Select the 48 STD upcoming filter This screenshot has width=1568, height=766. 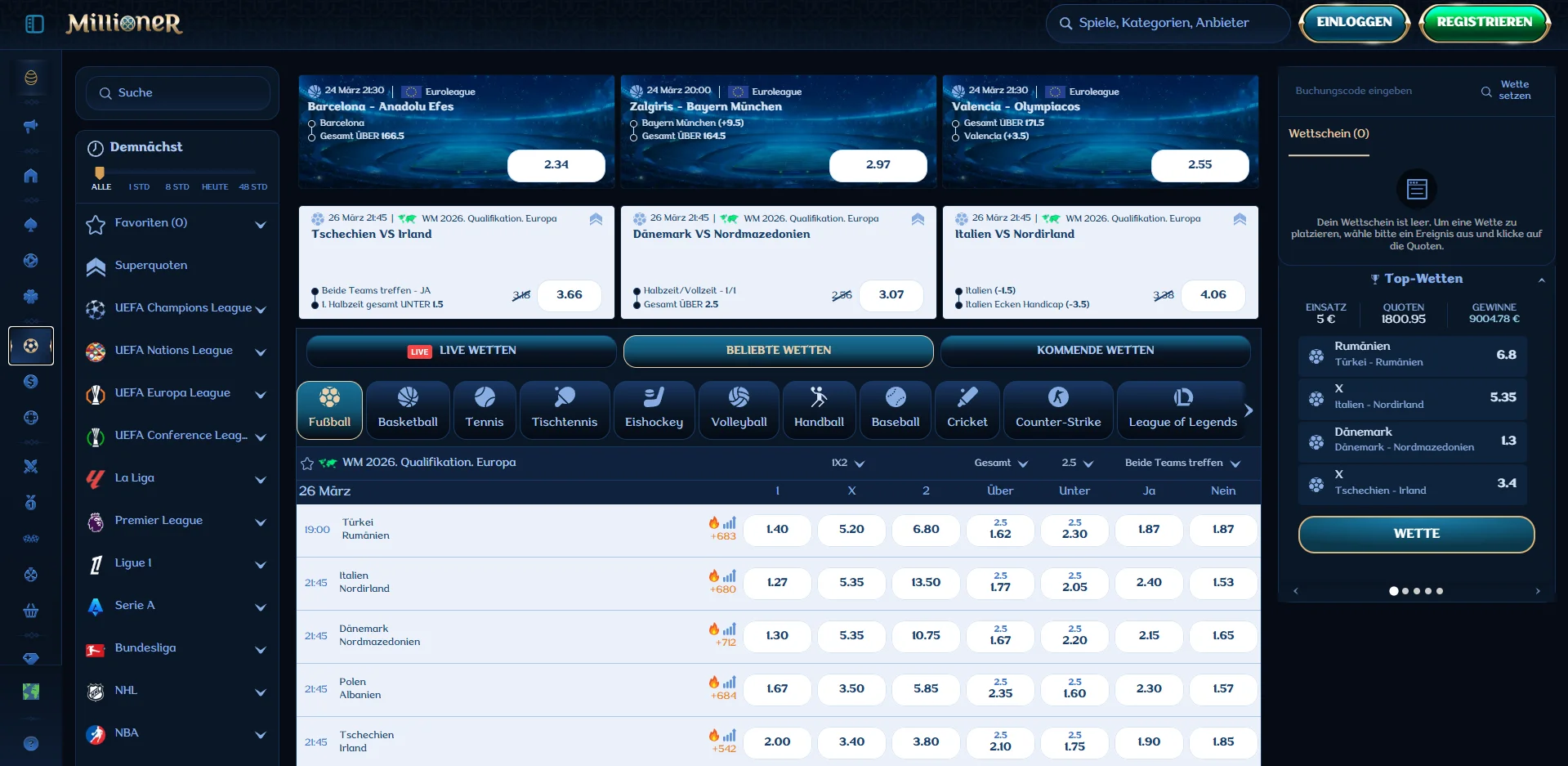(x=252, y=186)
